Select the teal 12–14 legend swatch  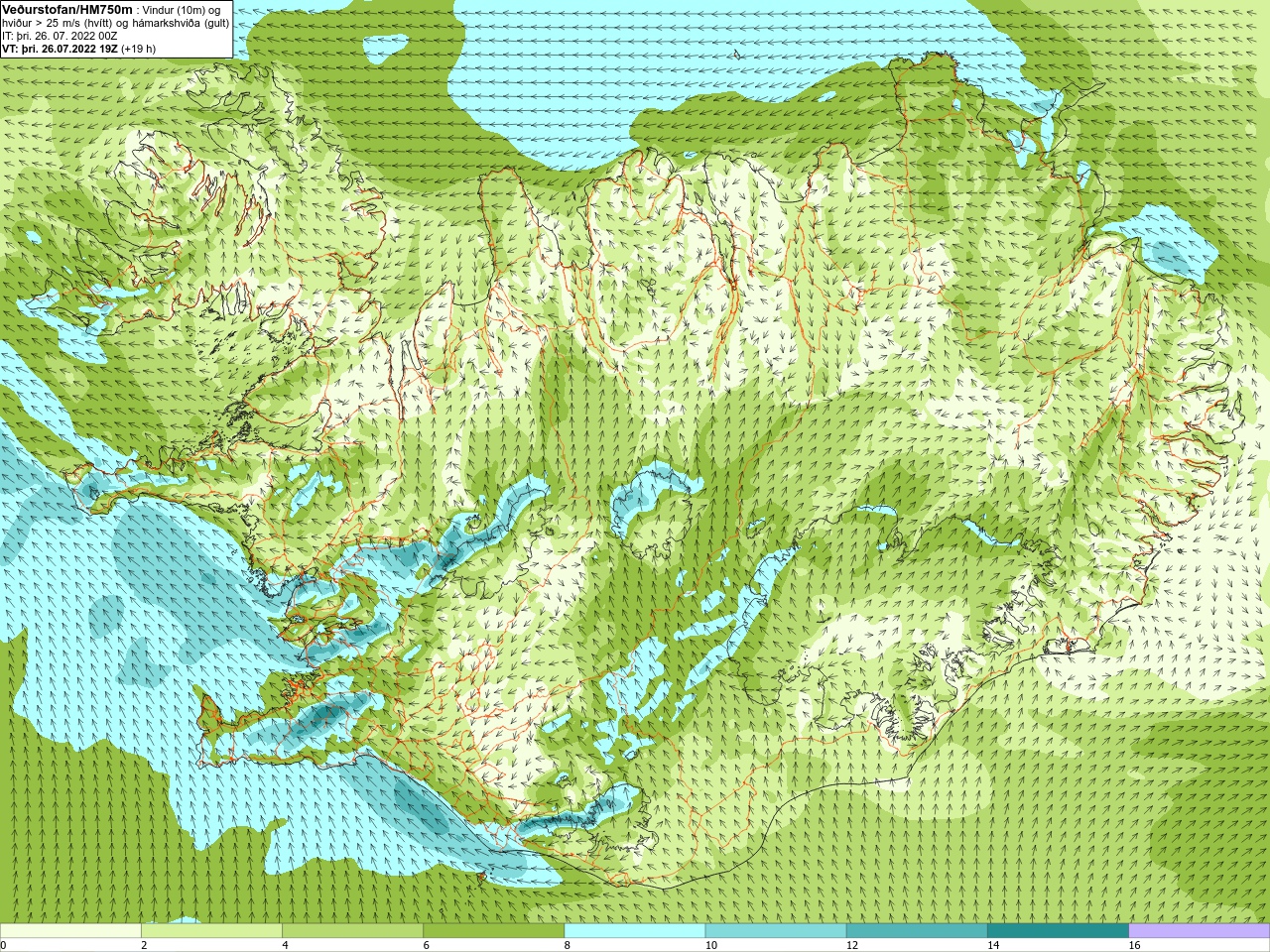click(917, 931)
